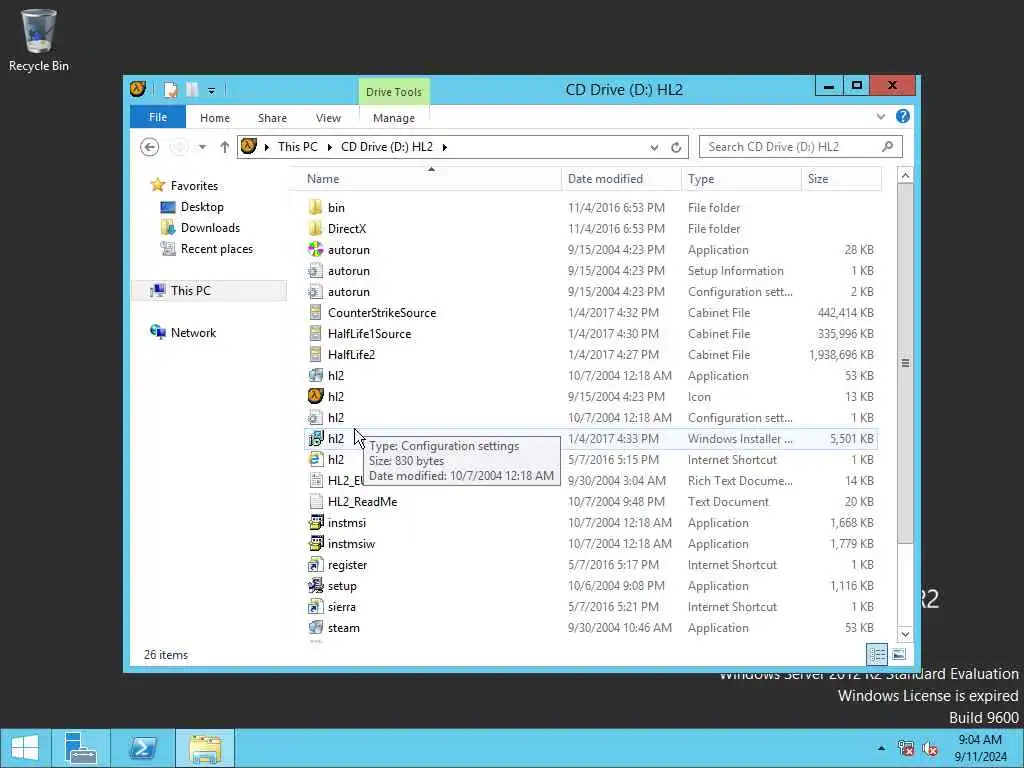The width and height of the screenshot is (1024, 768).
Task: Switch to the Share ribbon tab
Action: pyautogui.click(x=272, y=118)
